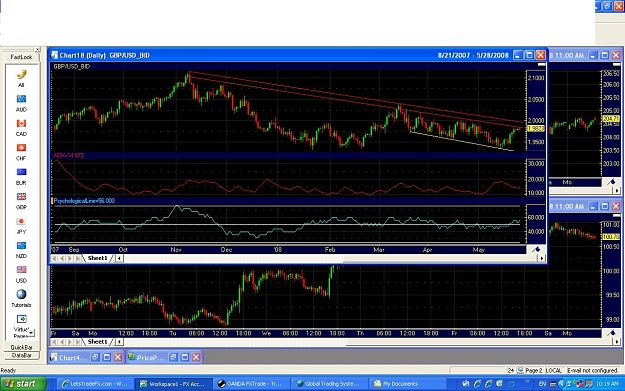
Task: Open the Tutorials globe icon
Action: pyautogui.click(x=21, y=294)
